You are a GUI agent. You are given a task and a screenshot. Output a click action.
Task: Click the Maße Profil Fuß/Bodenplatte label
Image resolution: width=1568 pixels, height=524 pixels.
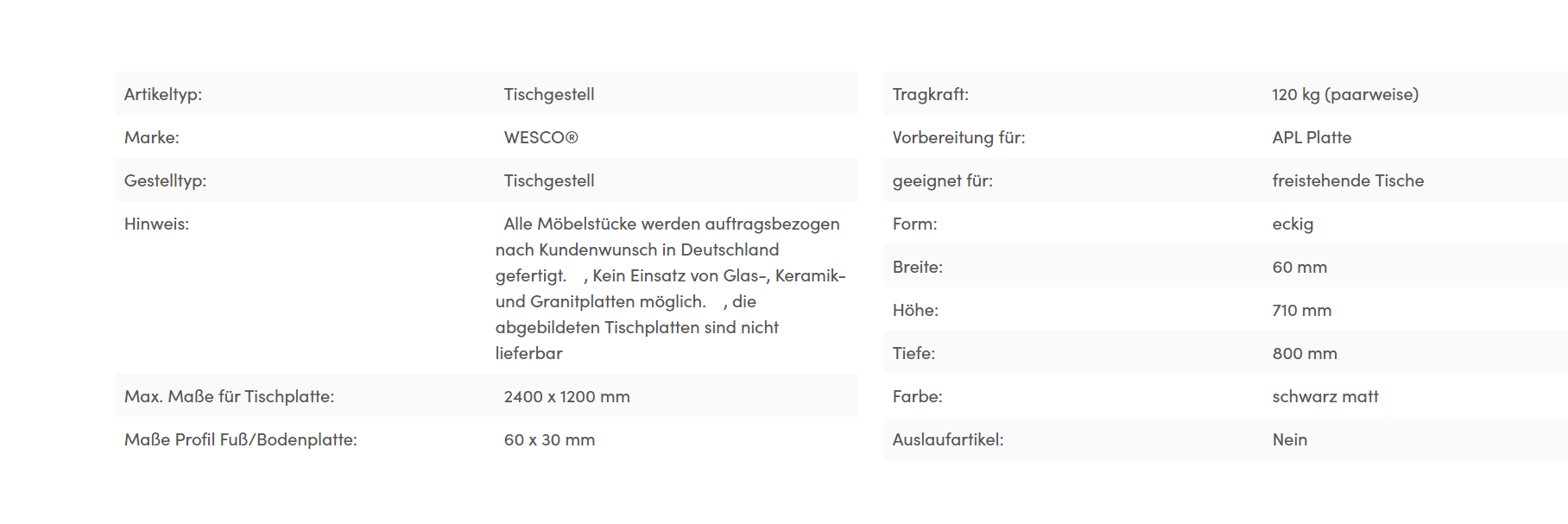241,439
